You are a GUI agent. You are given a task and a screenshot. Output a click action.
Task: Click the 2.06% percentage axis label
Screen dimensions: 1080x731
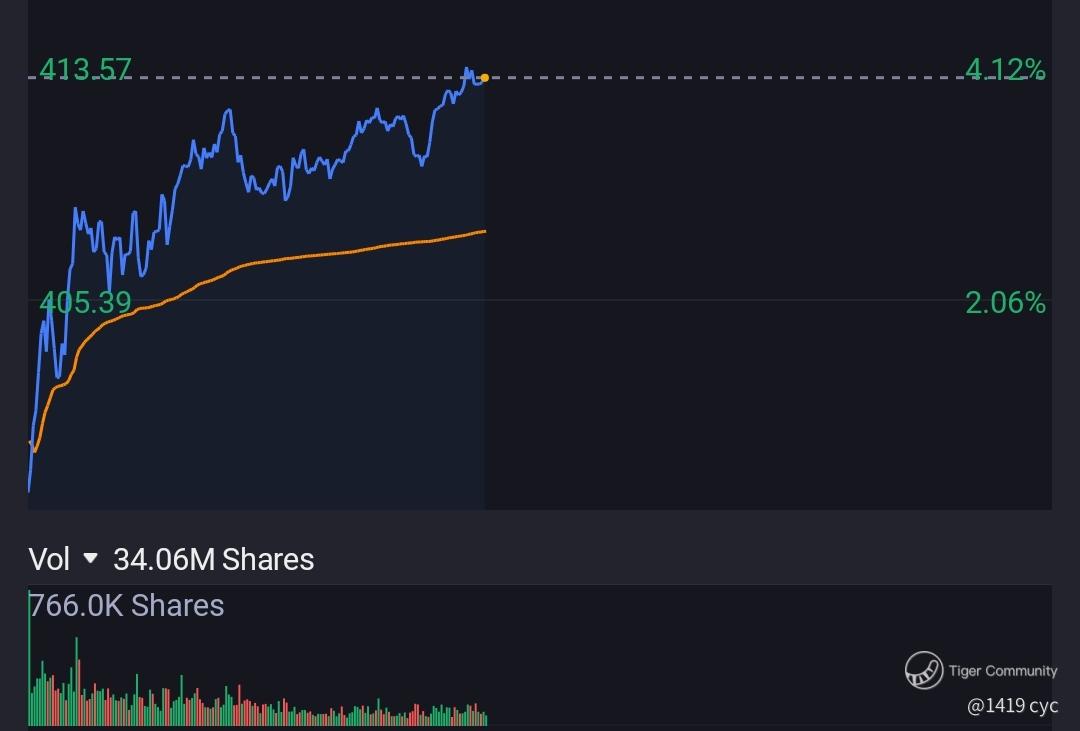coord(1005,302)
